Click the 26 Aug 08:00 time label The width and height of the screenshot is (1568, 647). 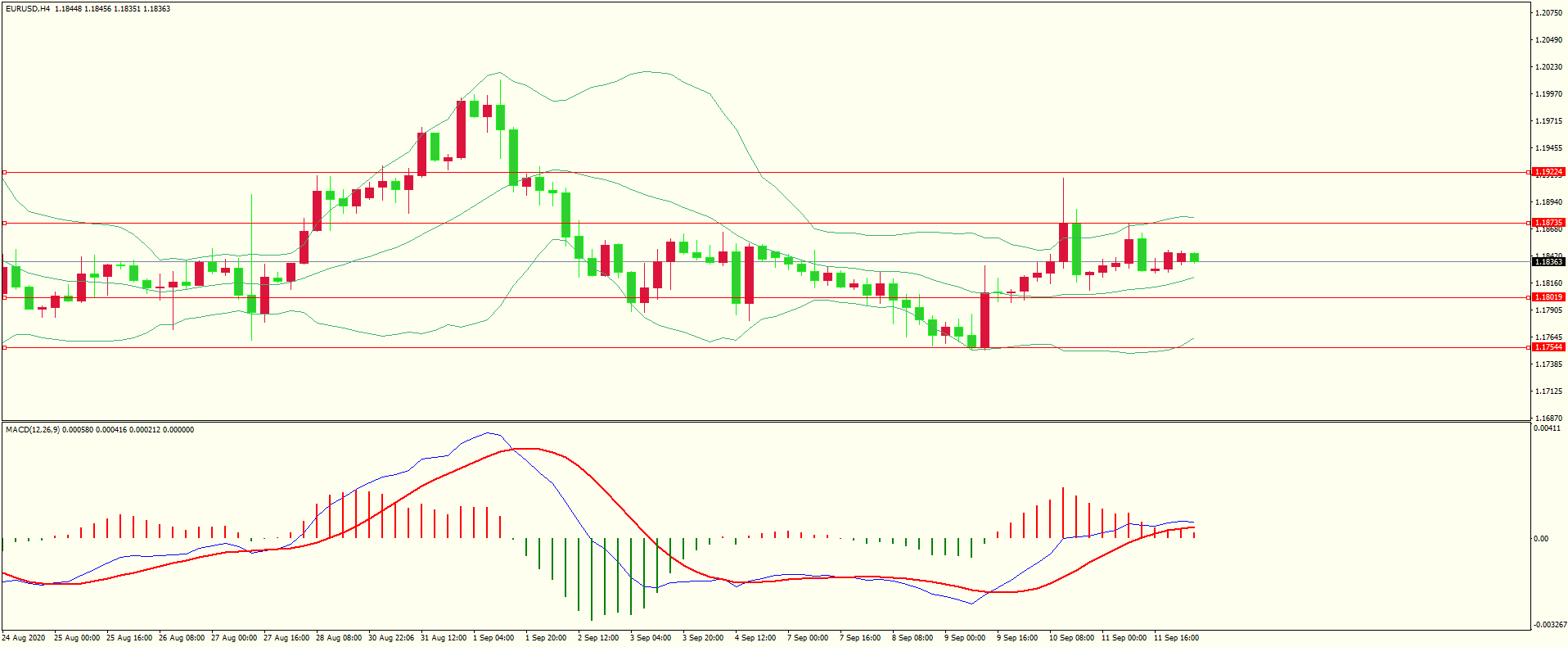(x=182, y=638)
